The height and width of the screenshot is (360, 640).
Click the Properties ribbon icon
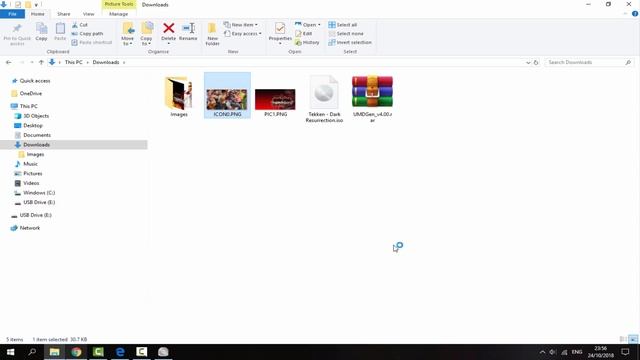280,28
